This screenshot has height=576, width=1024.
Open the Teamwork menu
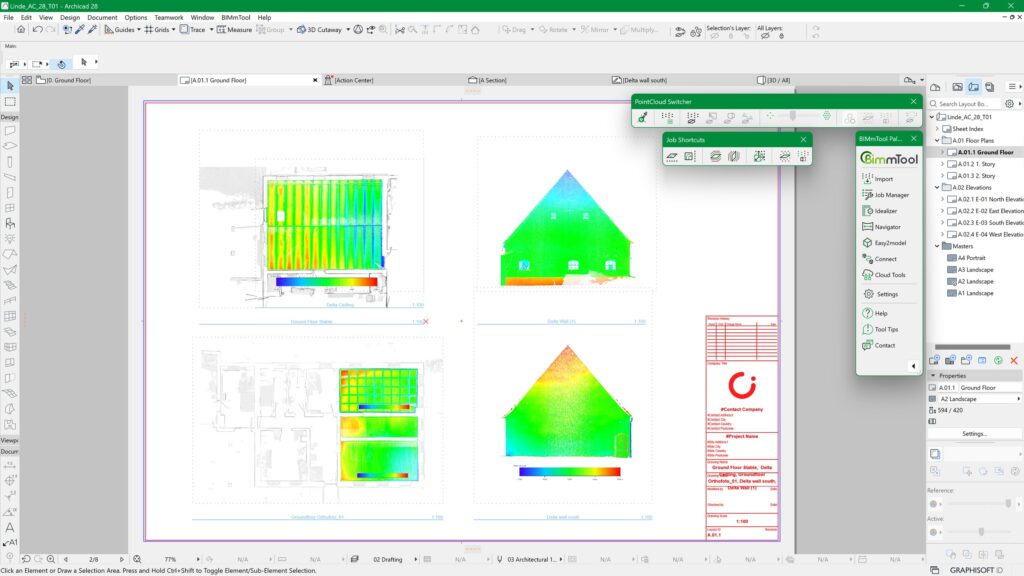(x=168, y=17)
